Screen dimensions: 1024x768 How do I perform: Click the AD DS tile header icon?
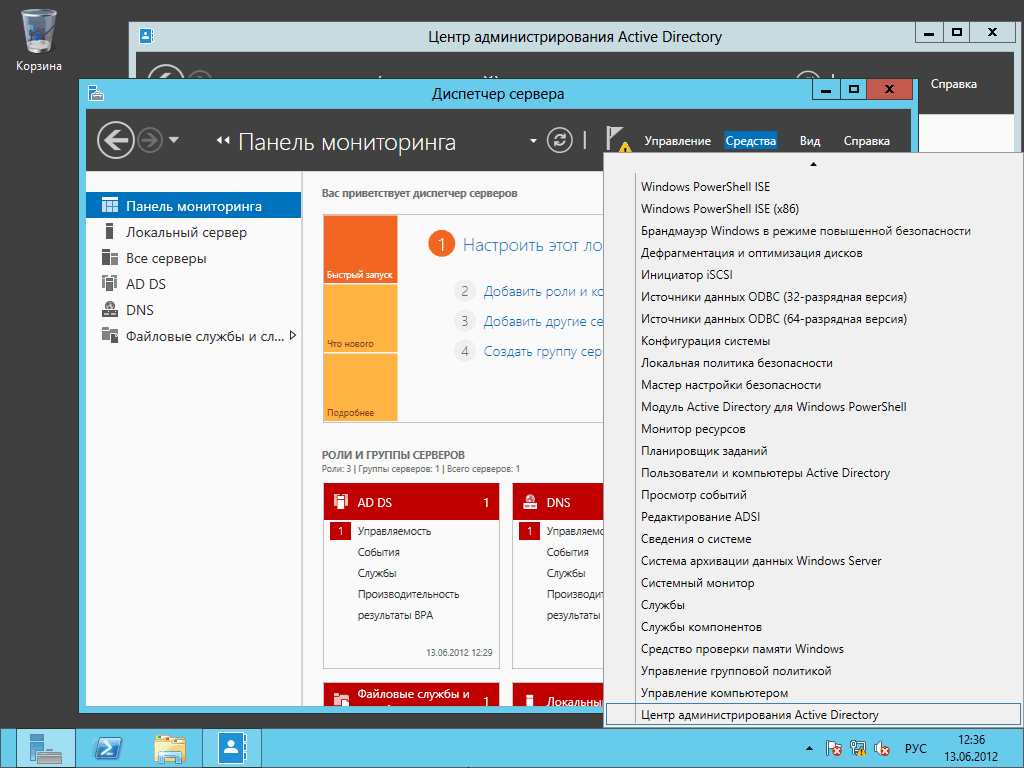click(341, 502)
